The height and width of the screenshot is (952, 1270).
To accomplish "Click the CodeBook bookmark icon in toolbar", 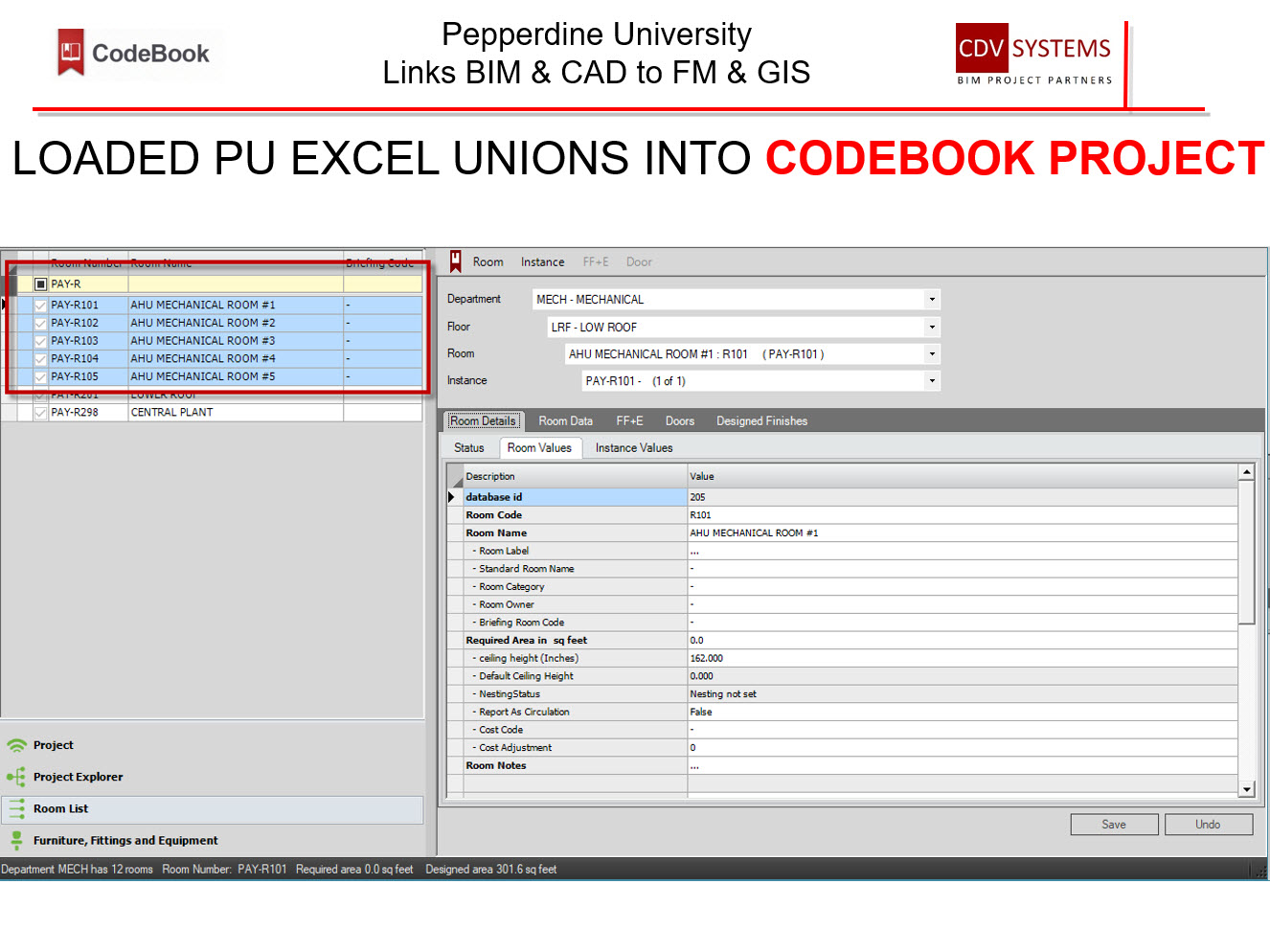I will [456, 261].
